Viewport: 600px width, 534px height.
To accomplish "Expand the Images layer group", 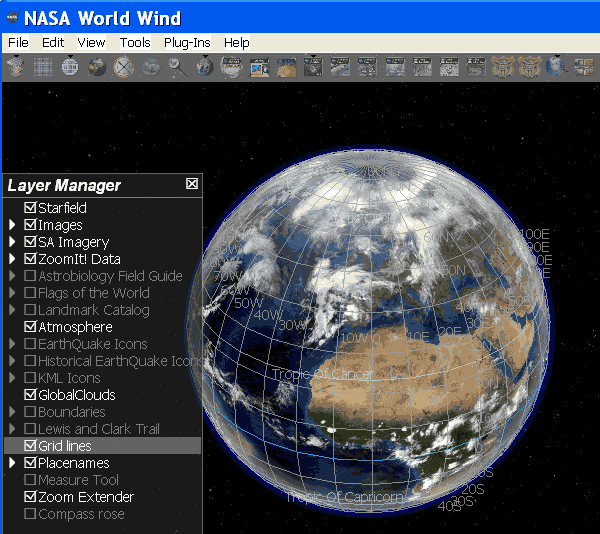I will click(x=12, y=225).
